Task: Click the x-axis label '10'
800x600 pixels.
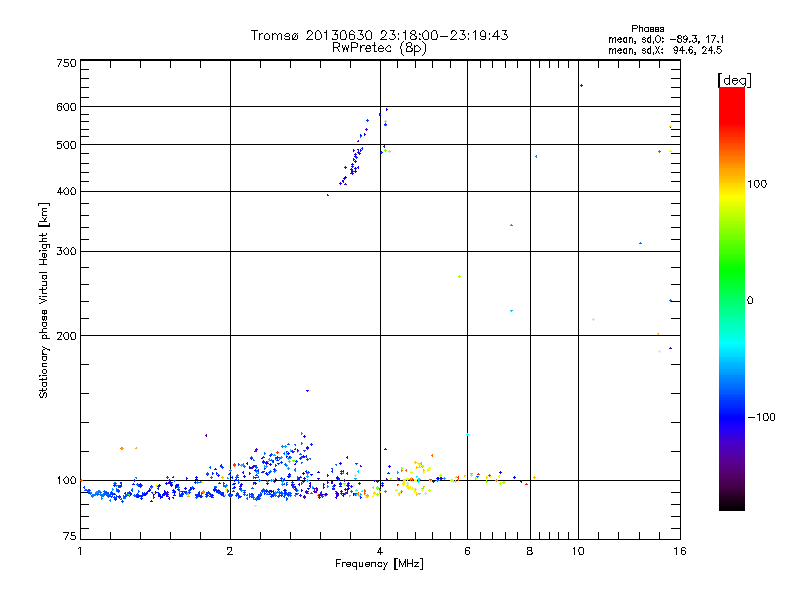Action: tap(578, 551)
